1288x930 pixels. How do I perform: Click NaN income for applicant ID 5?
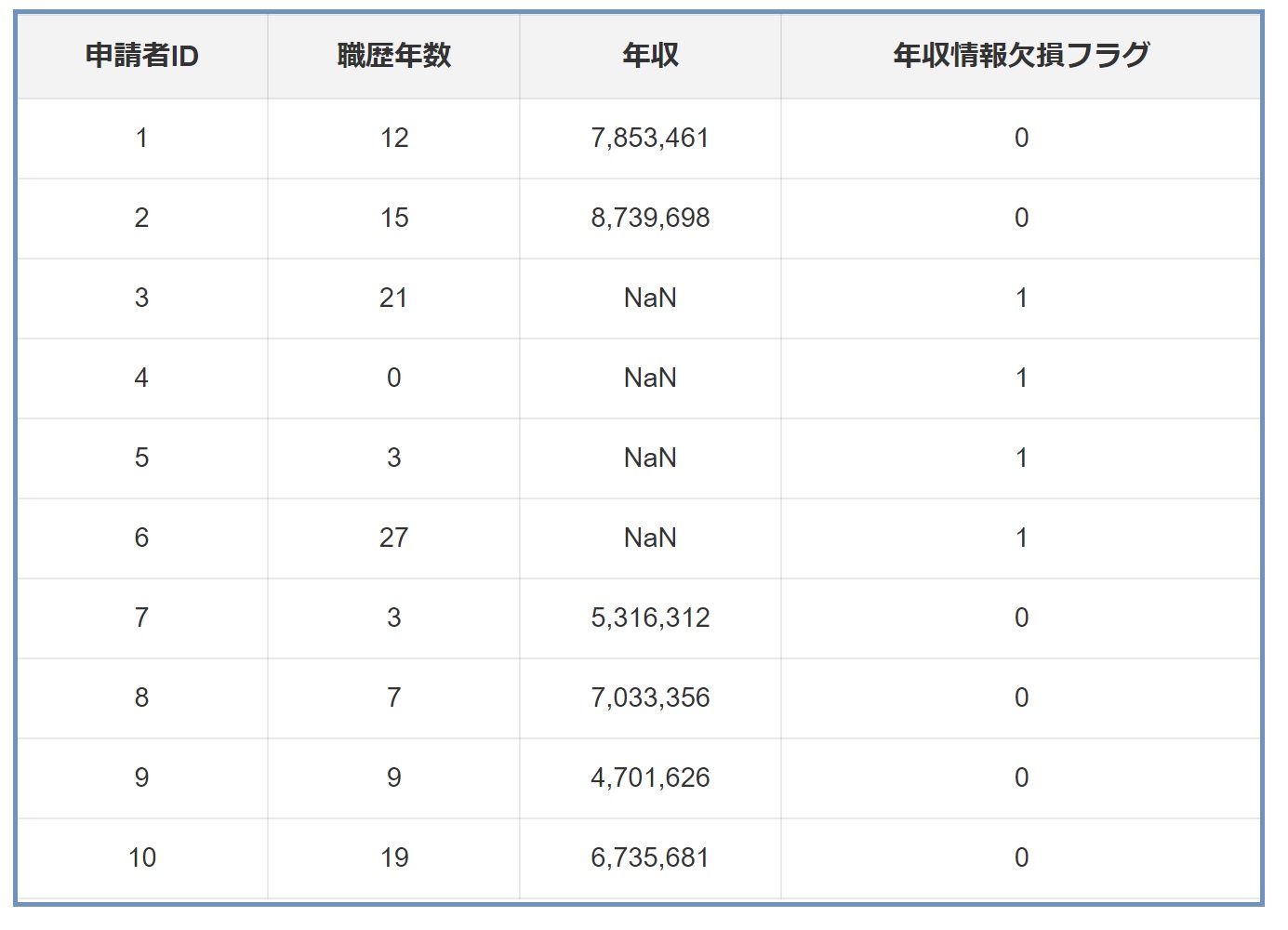(x=650, y=458)
